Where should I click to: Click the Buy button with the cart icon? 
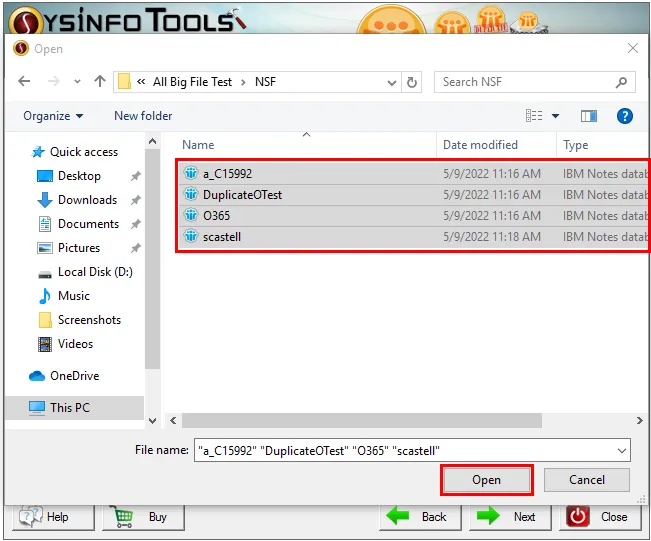pyautogui.click(x=143, y=517)
